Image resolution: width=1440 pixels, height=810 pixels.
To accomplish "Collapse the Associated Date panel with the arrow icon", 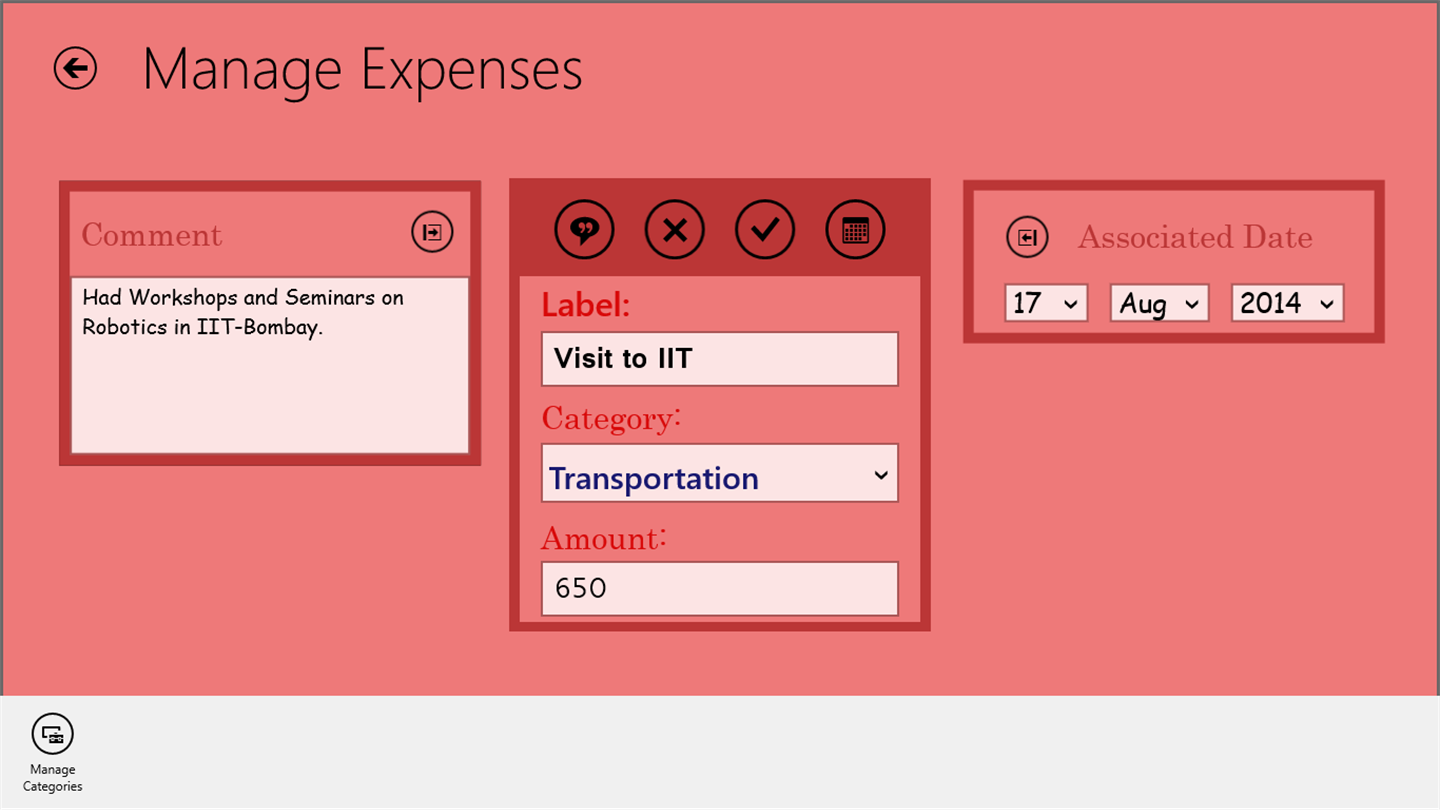I will pyautogui.click(x=1027, y=237).
